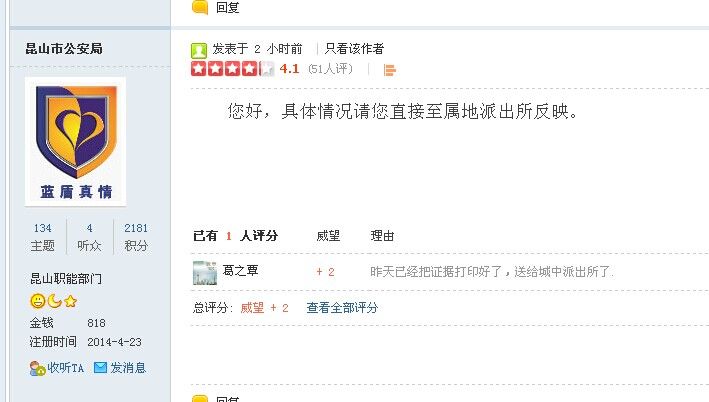Image resolution: width=709 pixels, height=402 pixels.
Task: Click the yellow reply bubble icon at top
Action: pos(200,7)
